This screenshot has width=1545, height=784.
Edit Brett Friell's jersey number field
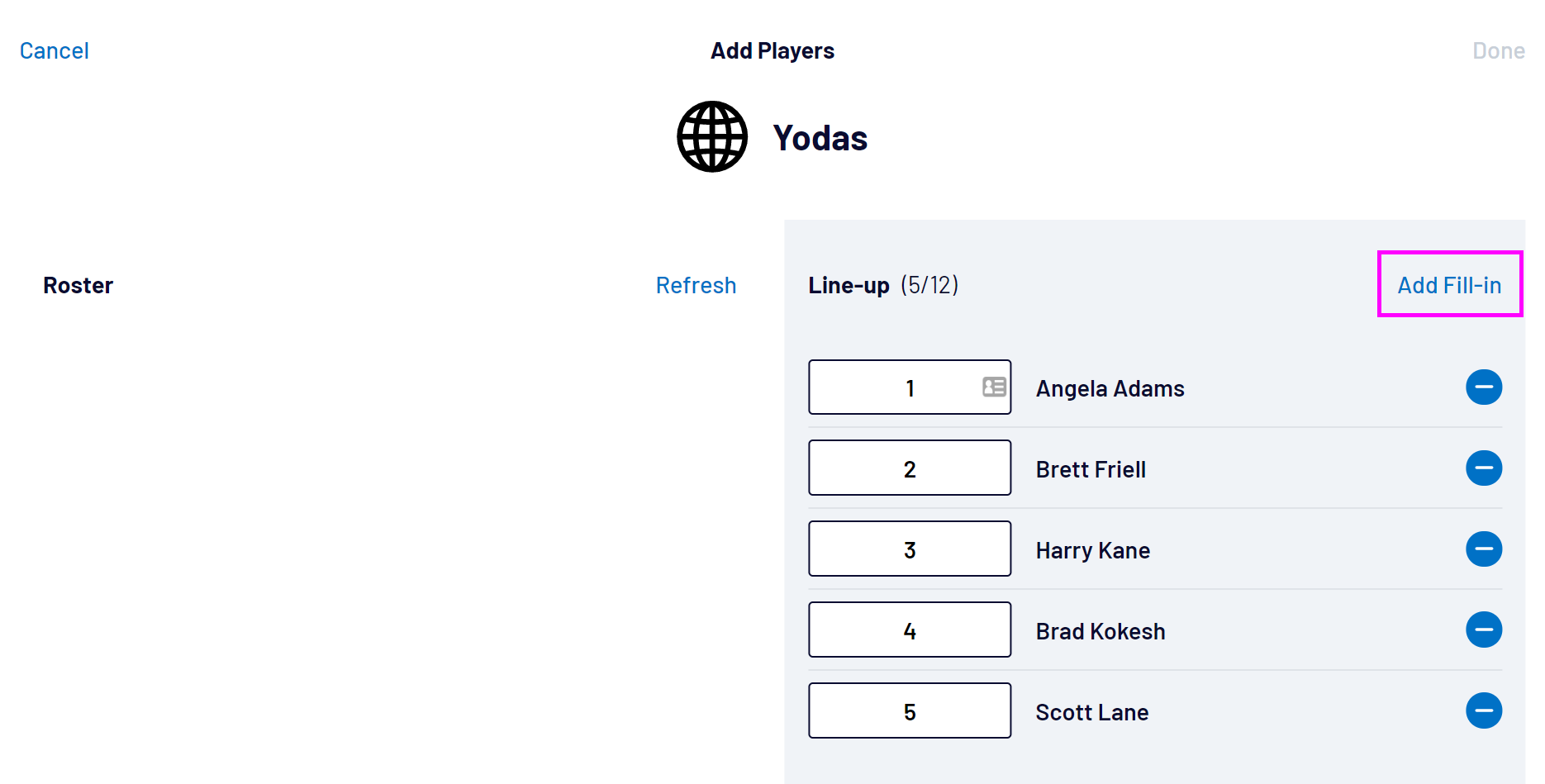[x=909, y=468]
